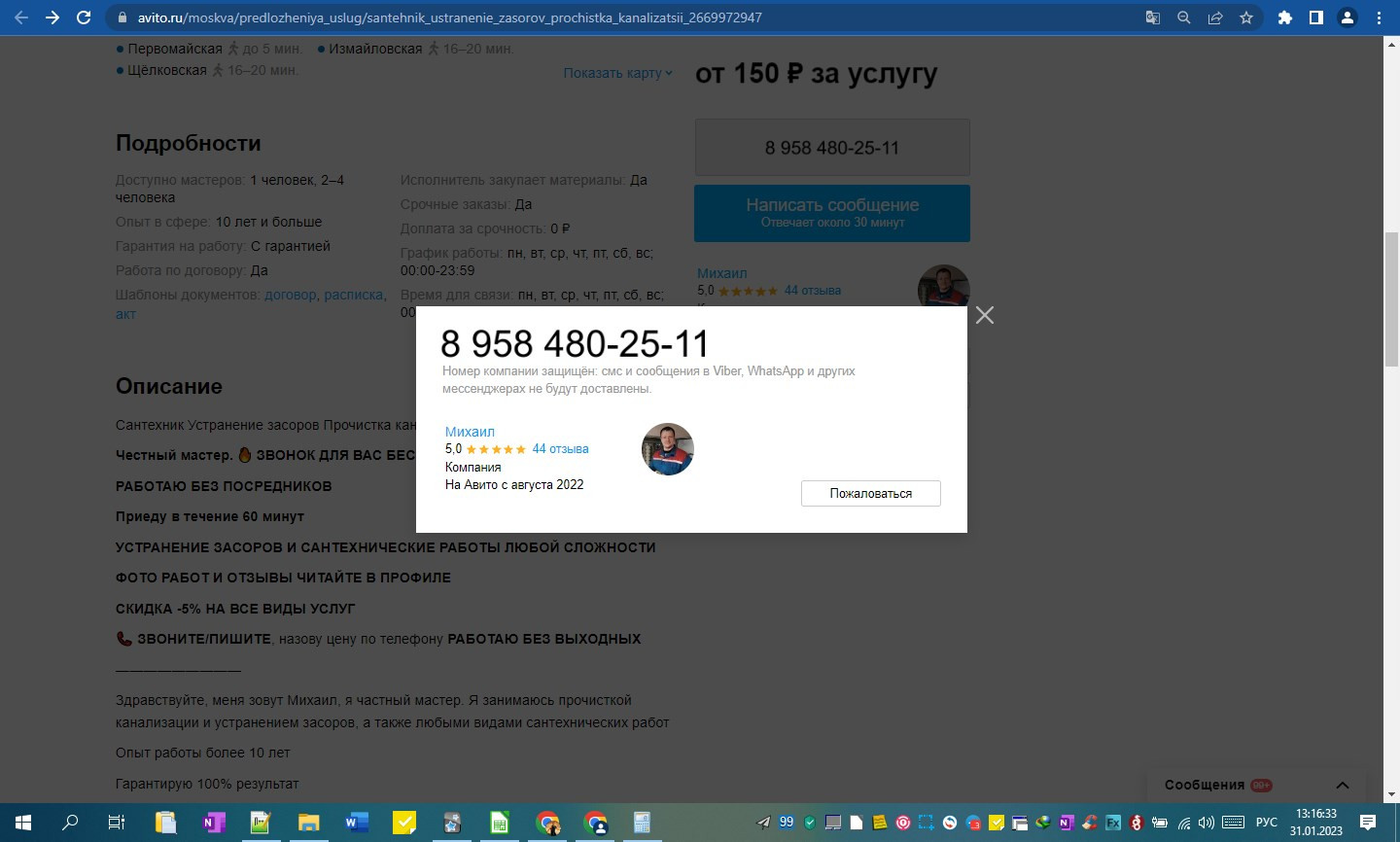
Task: Open LibreOffice Calc from taskbar
Action: point(499,823)
